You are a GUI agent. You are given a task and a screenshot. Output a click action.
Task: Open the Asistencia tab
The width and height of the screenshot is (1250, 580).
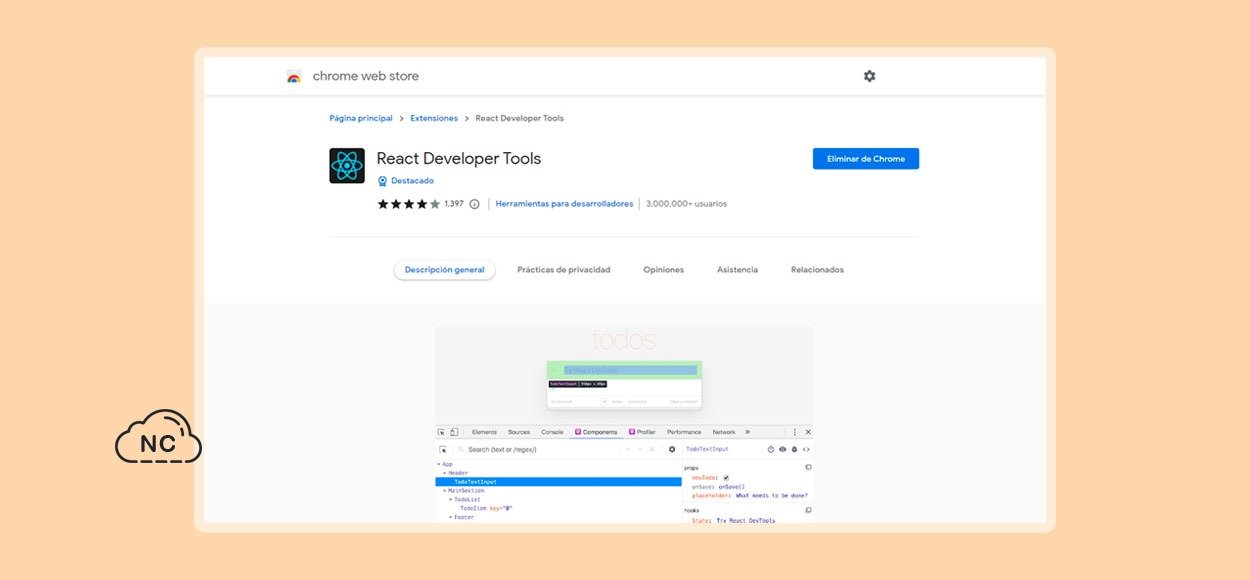[737, 270]
